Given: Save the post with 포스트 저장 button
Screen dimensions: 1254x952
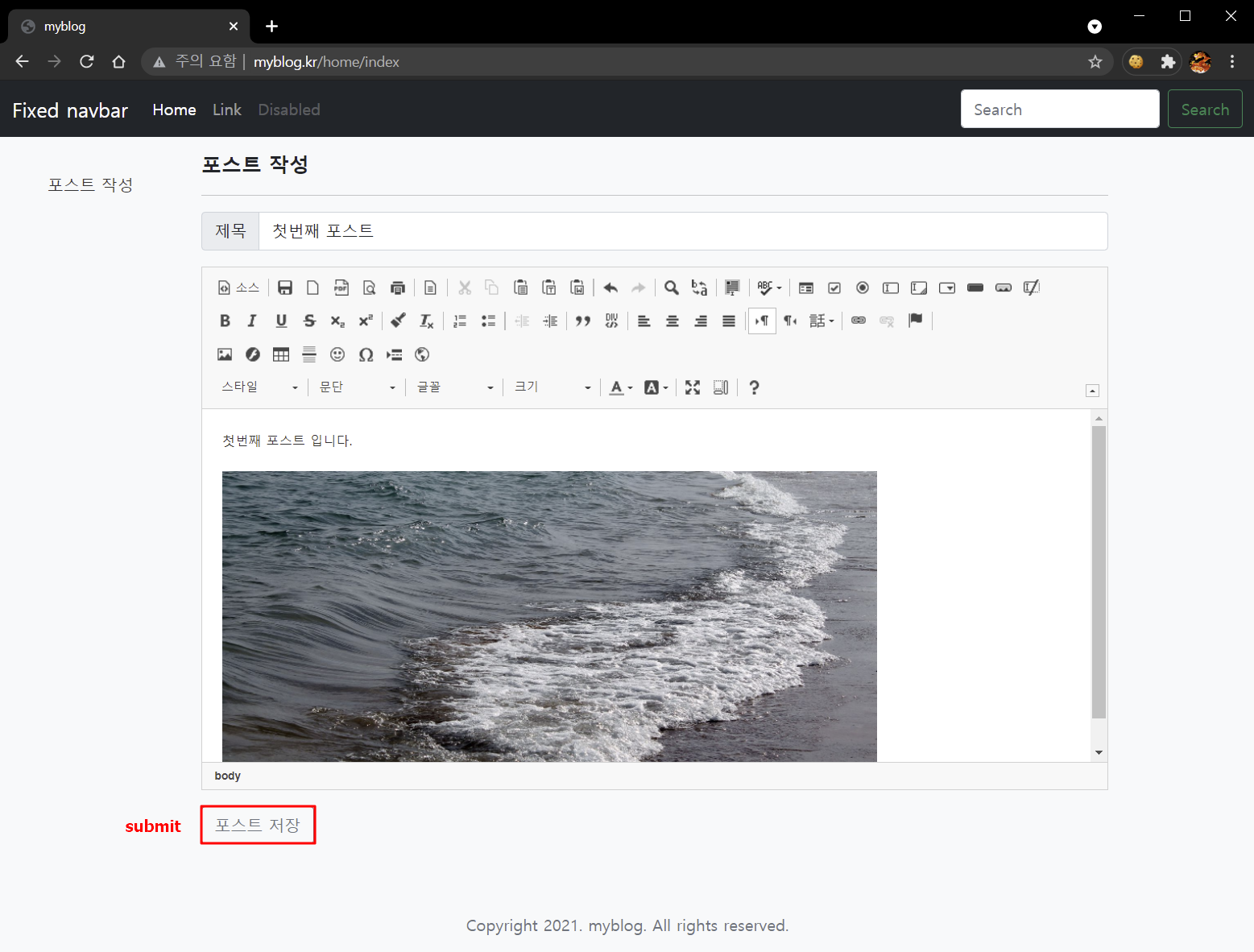Looking at the screenshot, I should [258, 825].
